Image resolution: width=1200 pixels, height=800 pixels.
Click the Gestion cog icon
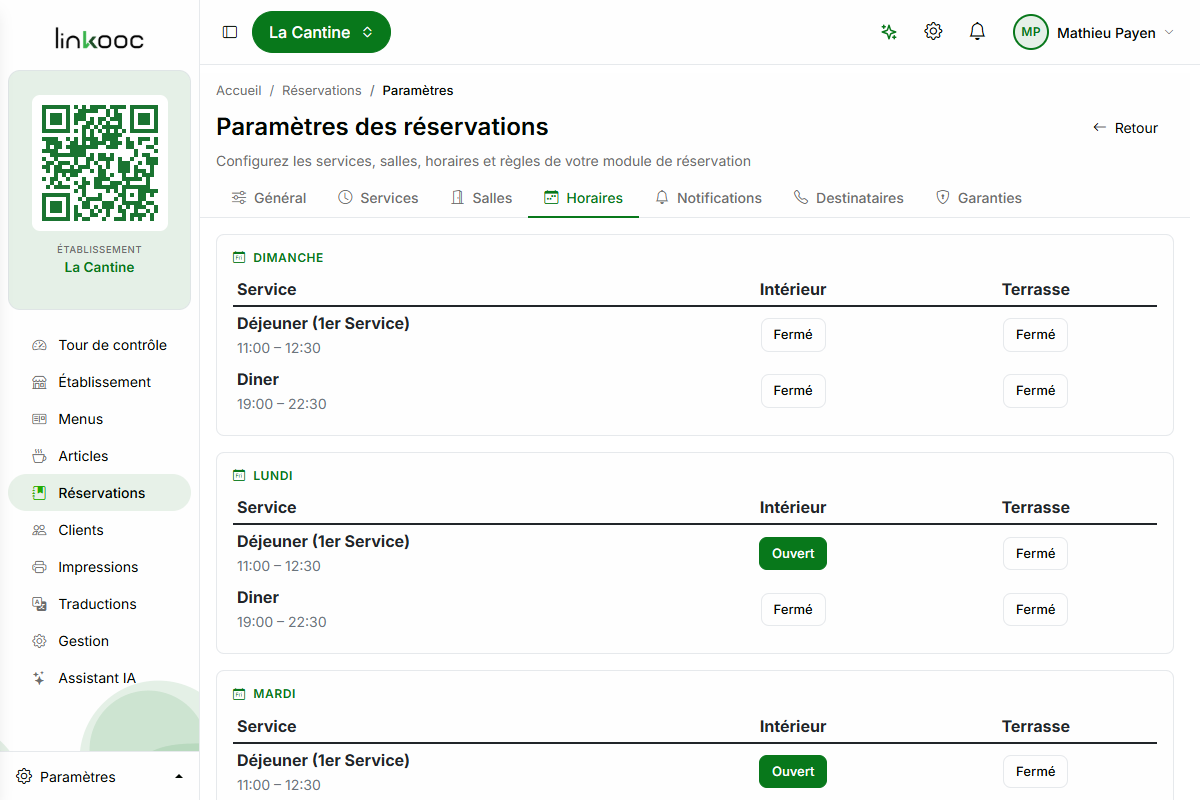[40, 641]
